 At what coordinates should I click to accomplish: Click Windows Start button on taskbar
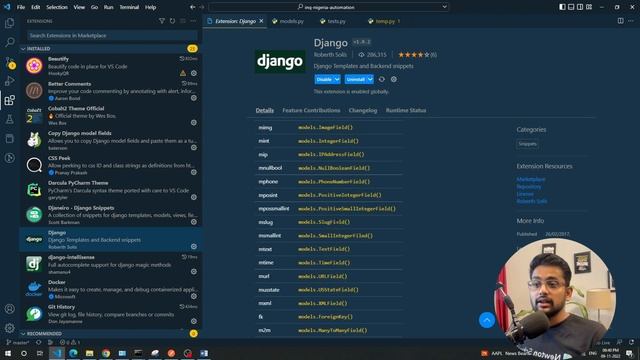point(8,353)
